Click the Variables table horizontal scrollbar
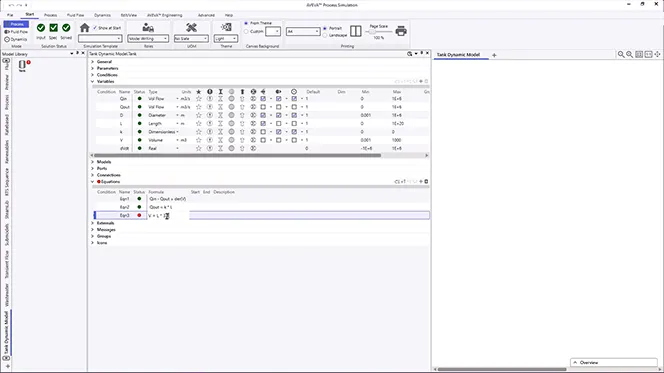 pyautogui.click(x=237, y=155)
